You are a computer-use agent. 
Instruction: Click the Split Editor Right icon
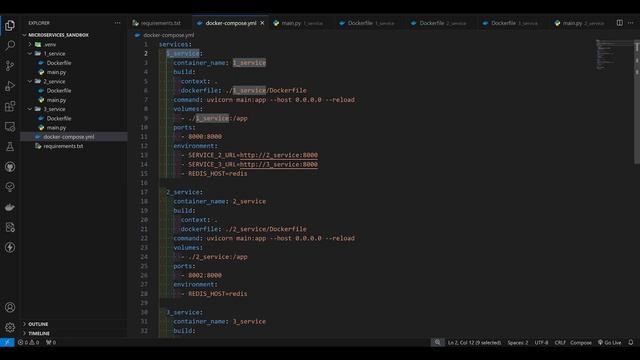[x=620, y=23]
